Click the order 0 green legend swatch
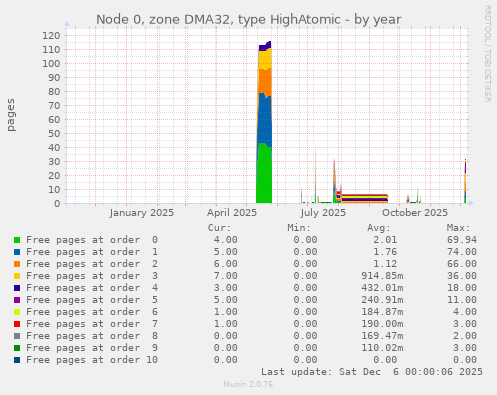Screen dimensions: 497x395 tap(17, 240)
